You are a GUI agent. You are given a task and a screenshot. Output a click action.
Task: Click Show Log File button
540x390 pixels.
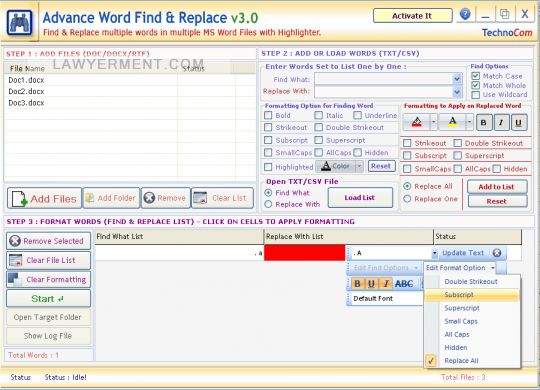(x=49, y=336)
